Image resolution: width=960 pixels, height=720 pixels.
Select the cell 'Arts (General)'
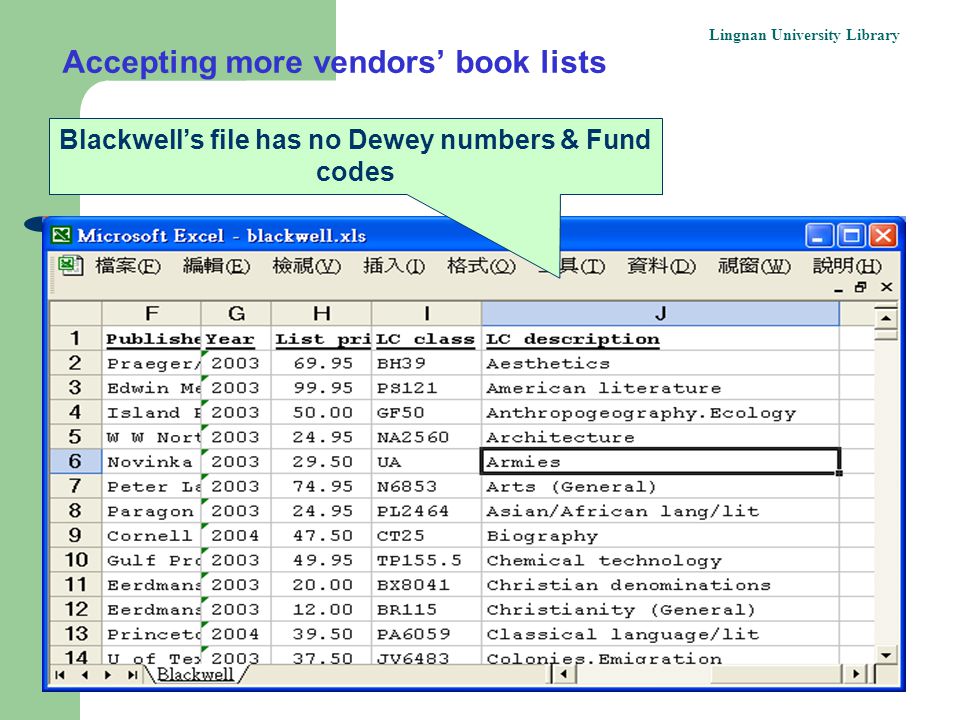click(661, 486)
